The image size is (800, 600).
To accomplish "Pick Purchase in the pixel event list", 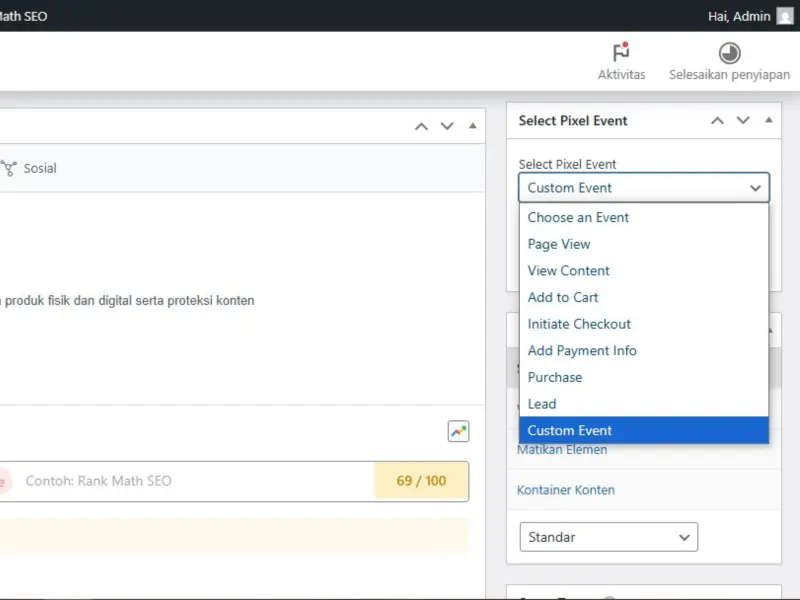I will [x=555, y=377].
